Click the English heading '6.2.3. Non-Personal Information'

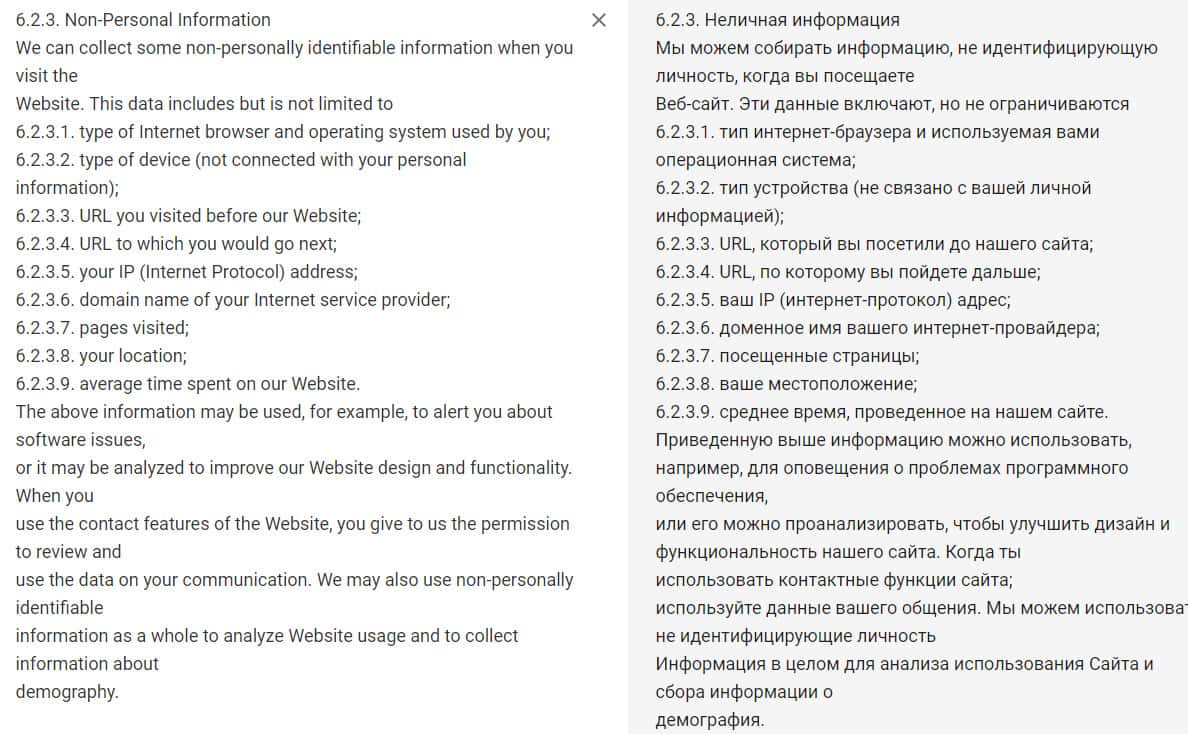tap(143, 20)
